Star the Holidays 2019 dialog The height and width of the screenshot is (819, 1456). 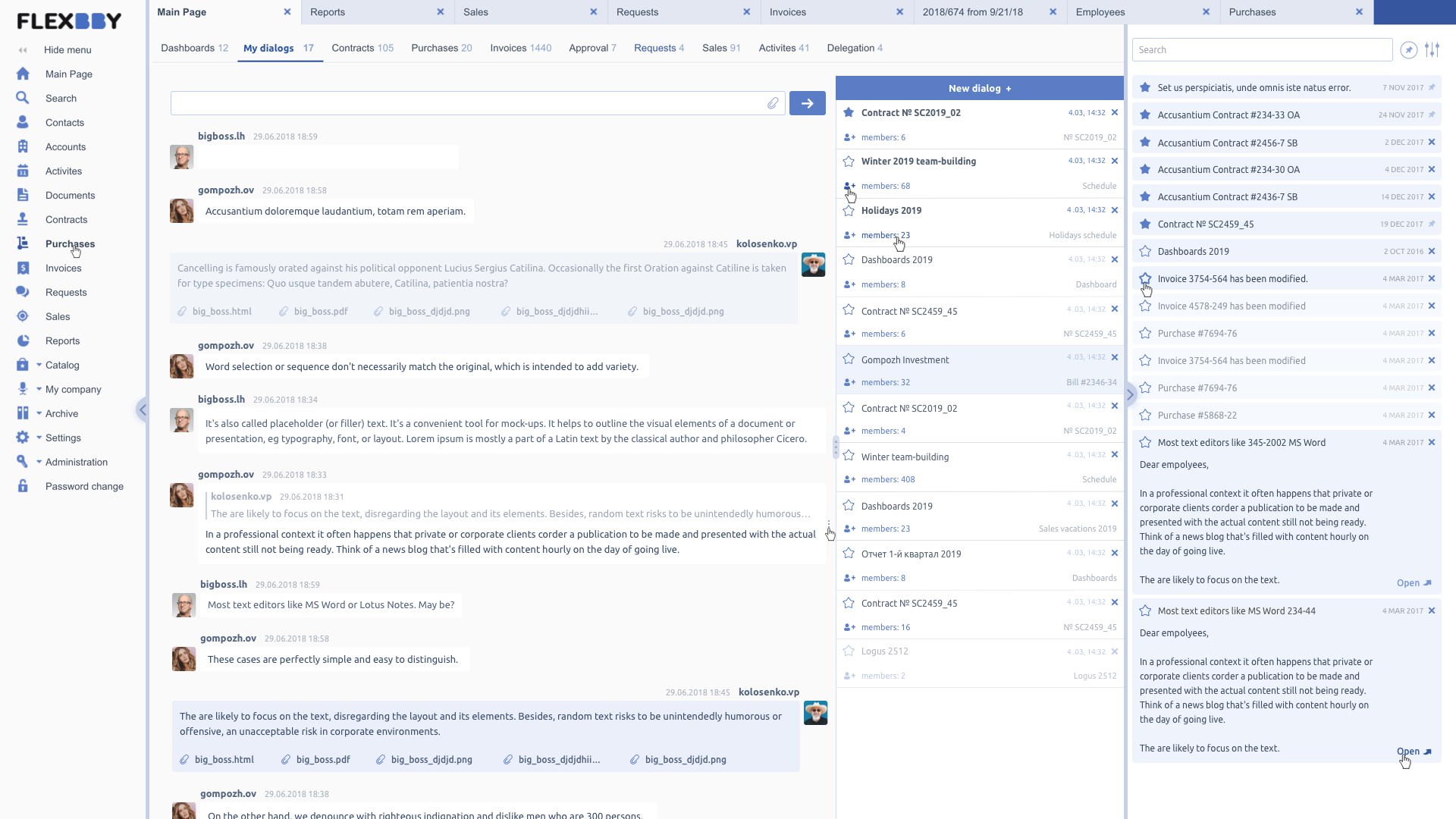click(x=849, y=211)
